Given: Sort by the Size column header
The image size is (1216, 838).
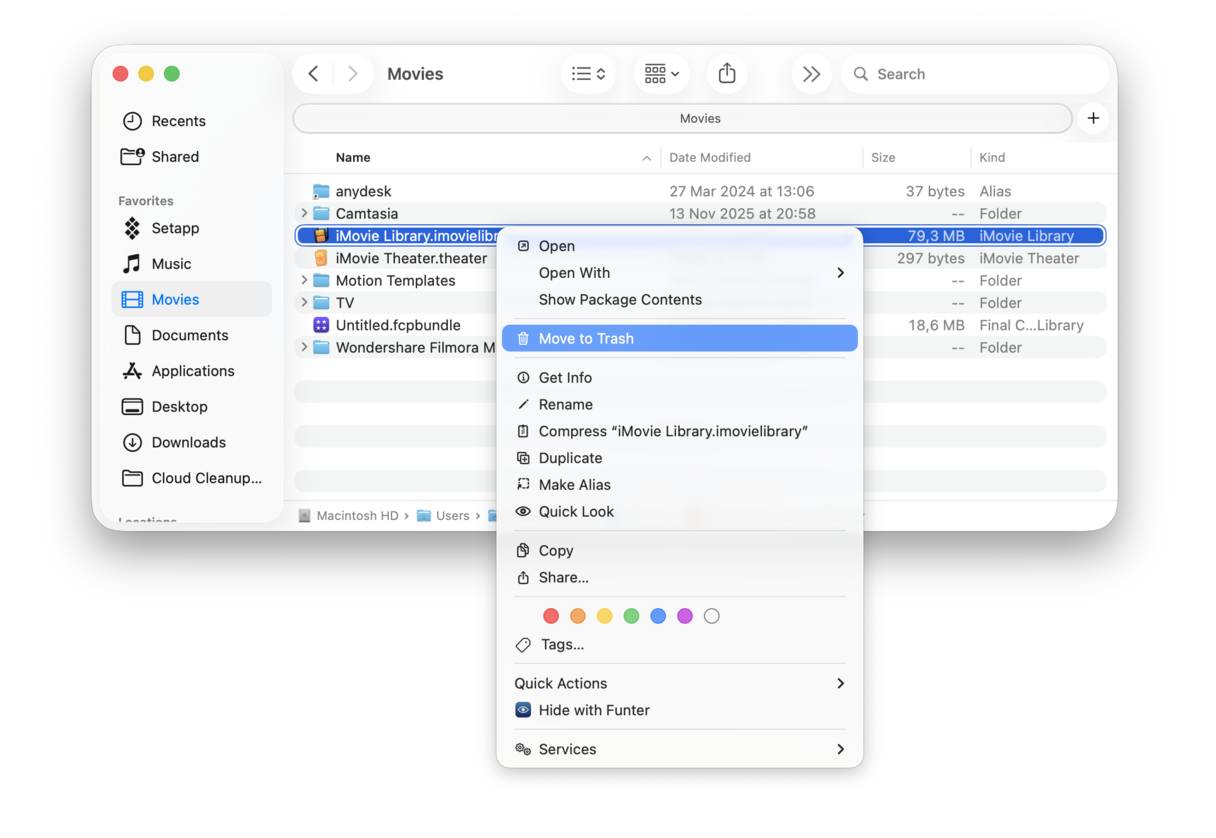Looking at the screenshot, I should point(883,157).
